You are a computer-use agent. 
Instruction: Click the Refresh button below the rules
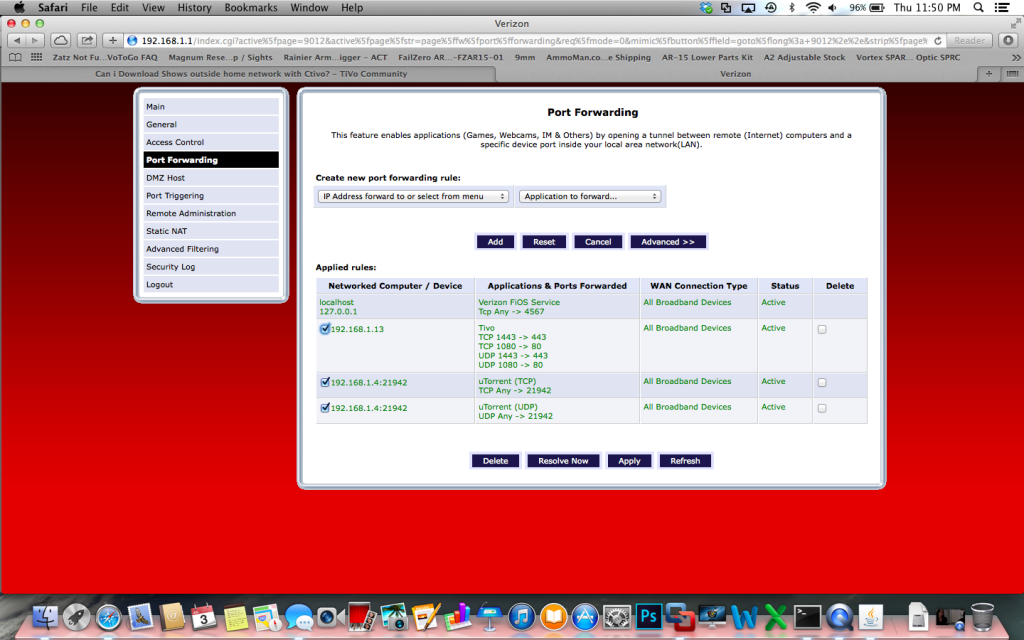685,461
